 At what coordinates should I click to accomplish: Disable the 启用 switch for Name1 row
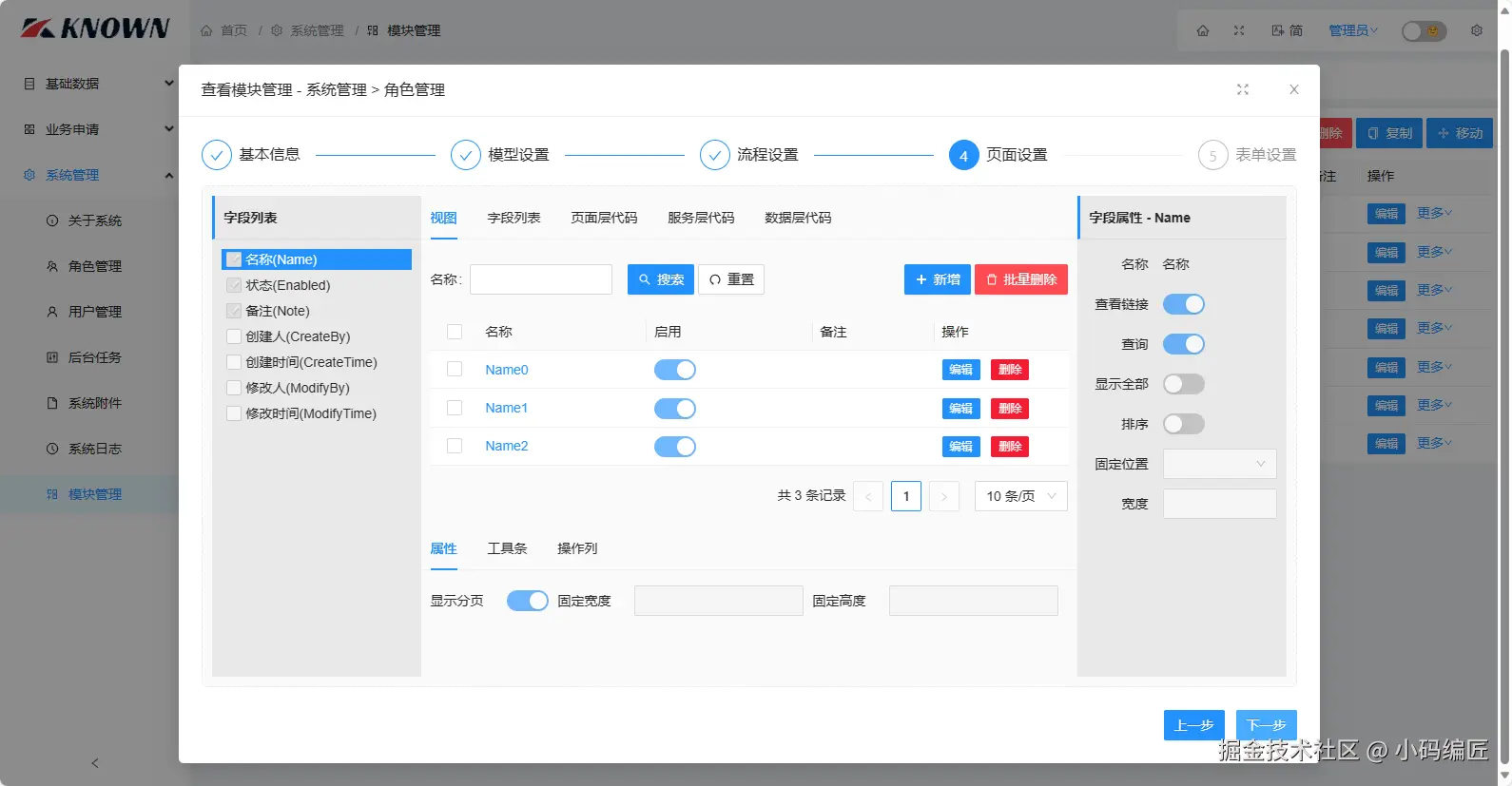(675, 409)
